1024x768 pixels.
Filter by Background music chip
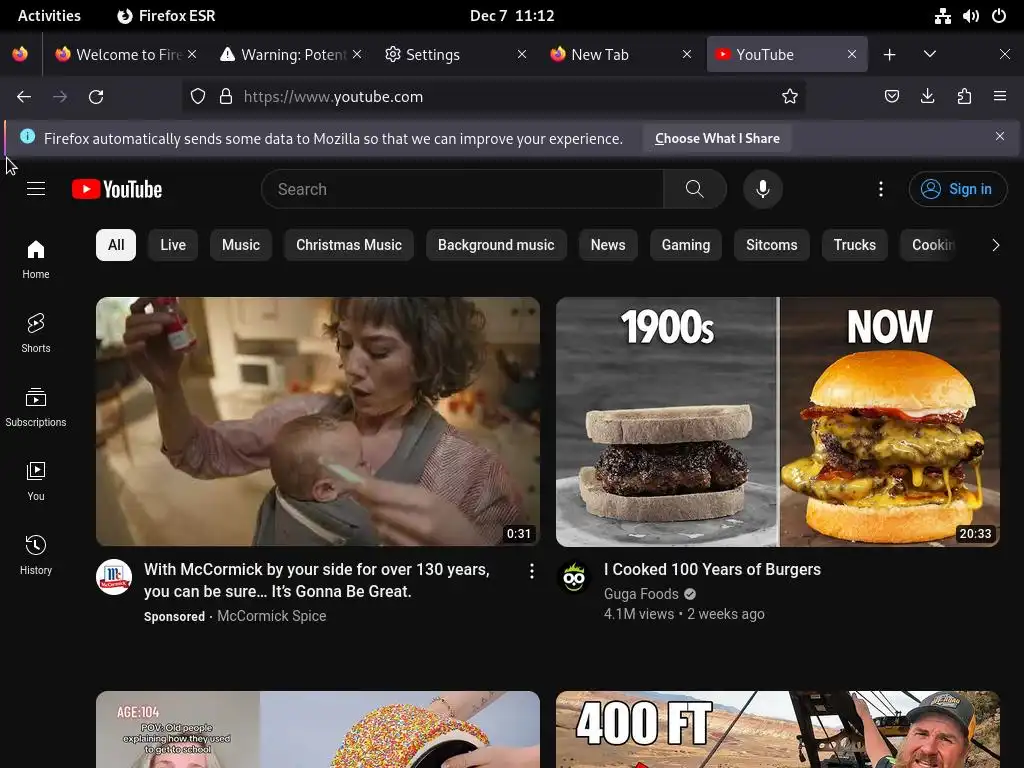click(496, 245)
